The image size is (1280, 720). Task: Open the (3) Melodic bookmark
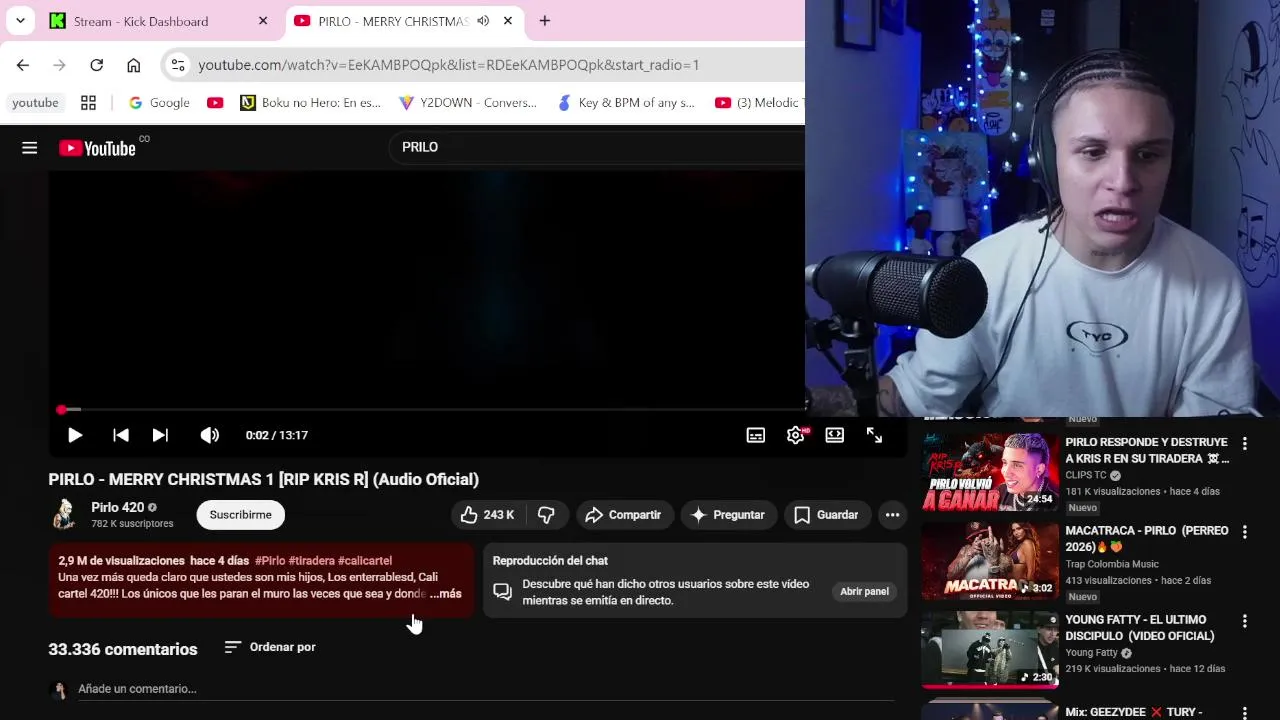(x=758, y=103)
